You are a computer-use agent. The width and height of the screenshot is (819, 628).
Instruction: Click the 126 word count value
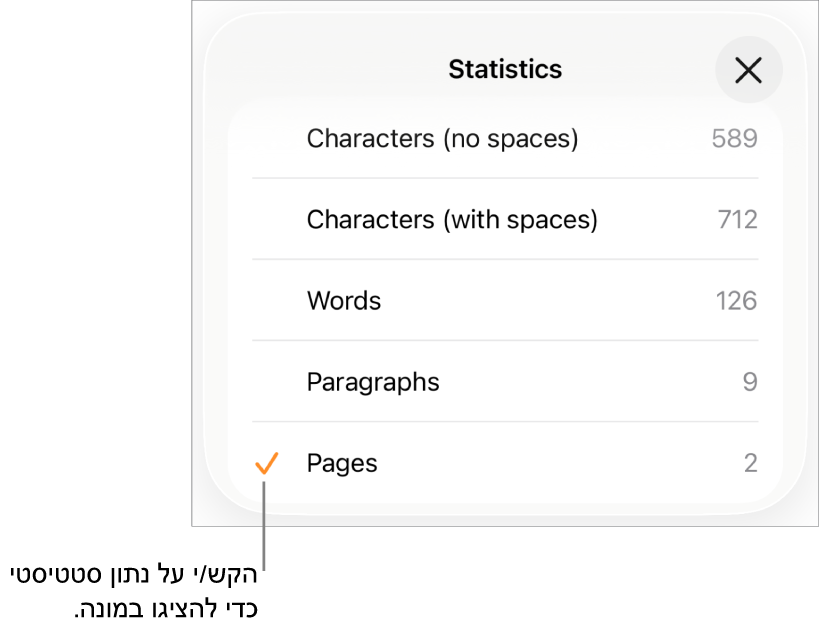[736, 301]
